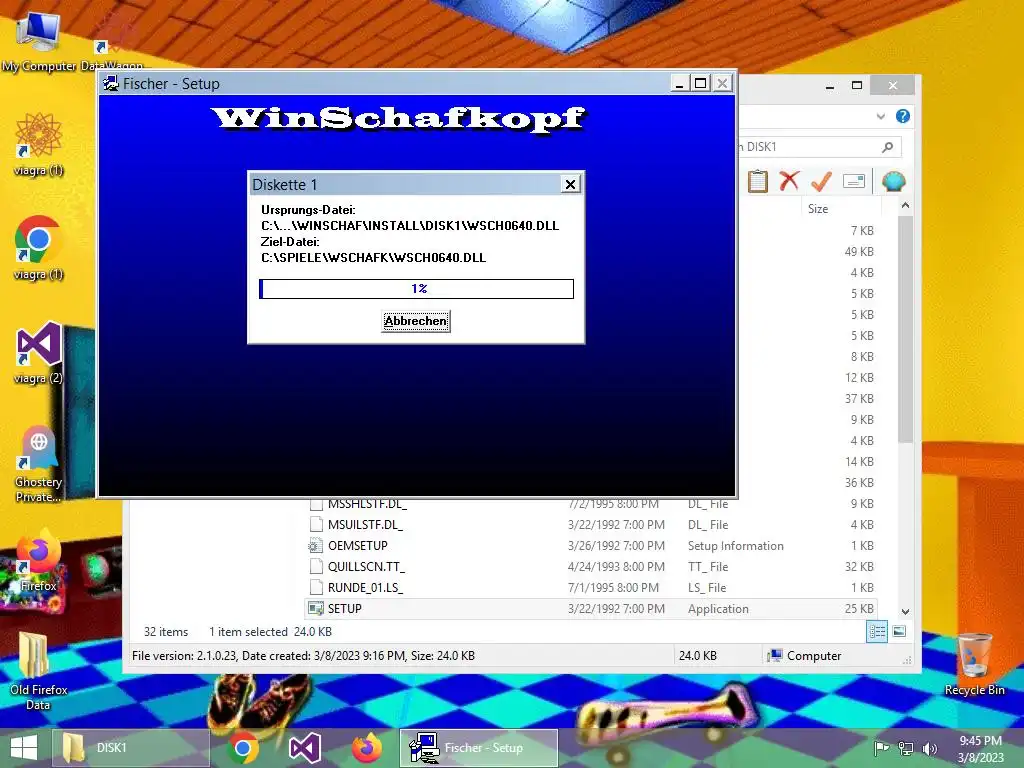Expand the Explorer ribbon with the chevron
The image size is (1024, 768).
click(880, 116)
